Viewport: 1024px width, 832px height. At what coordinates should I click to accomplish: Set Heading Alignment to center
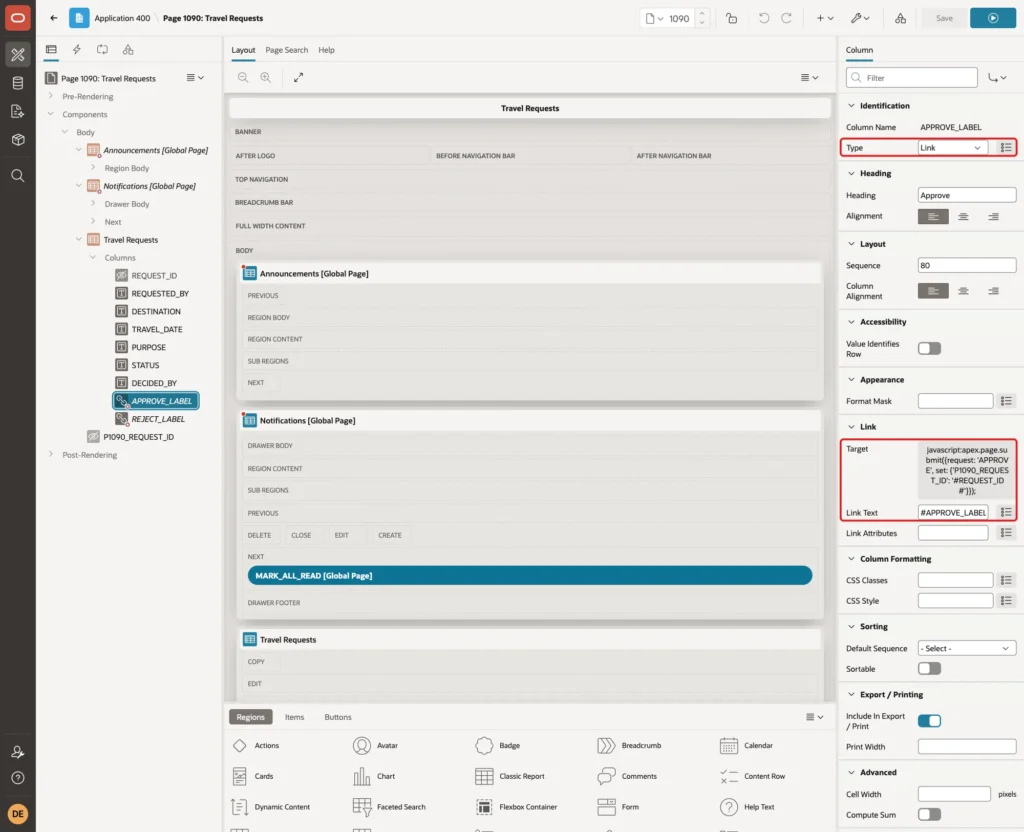[x=963, y=216]
